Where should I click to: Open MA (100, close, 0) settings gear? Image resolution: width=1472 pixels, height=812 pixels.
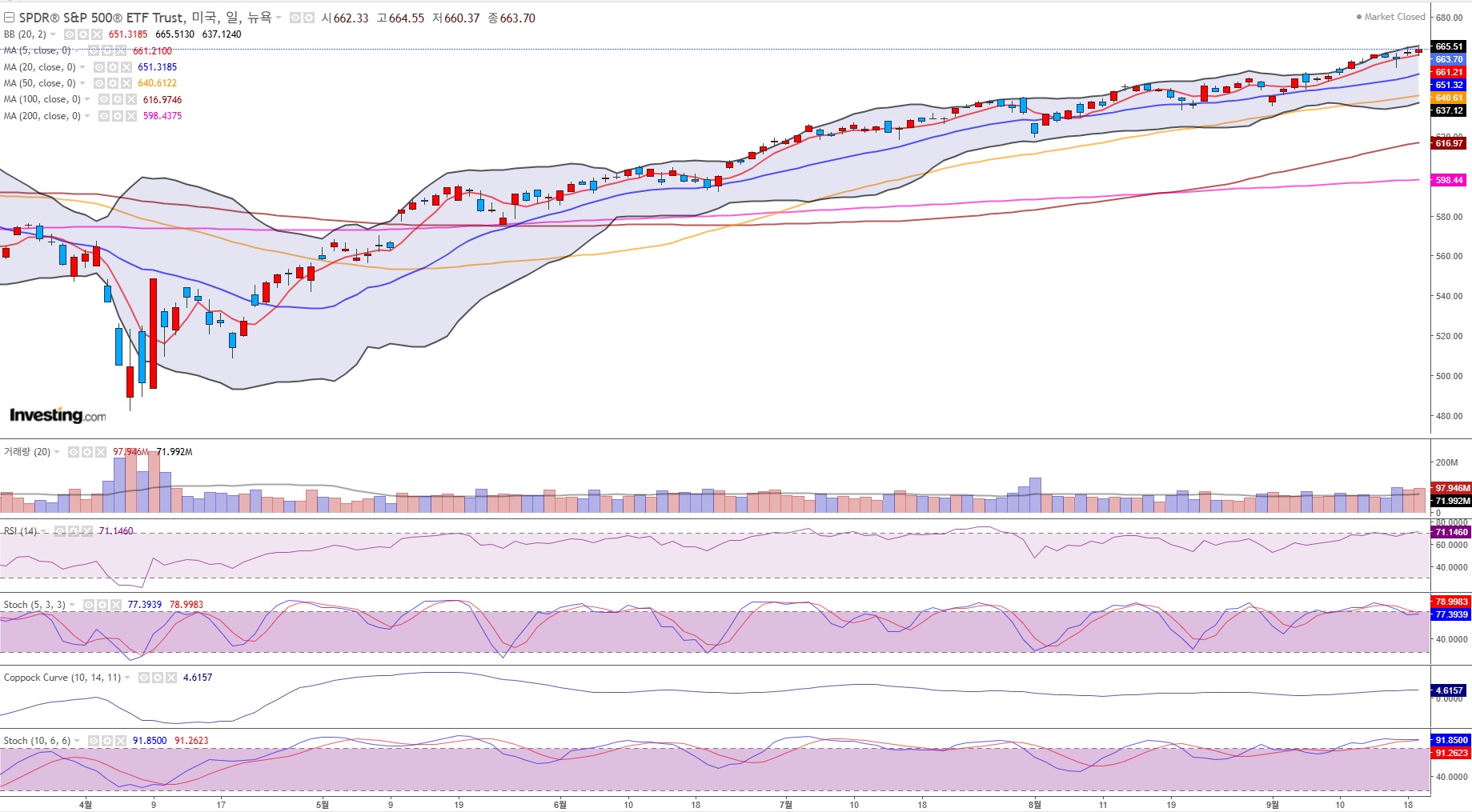pyautogui.click(x=118, y=99)
